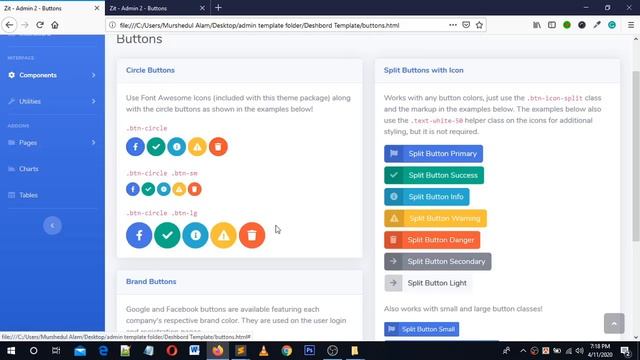Show hidden system tray icons chevron
The width and height of the screenshot is (640, 360).
pyautogui.click(x=523, y=351)
